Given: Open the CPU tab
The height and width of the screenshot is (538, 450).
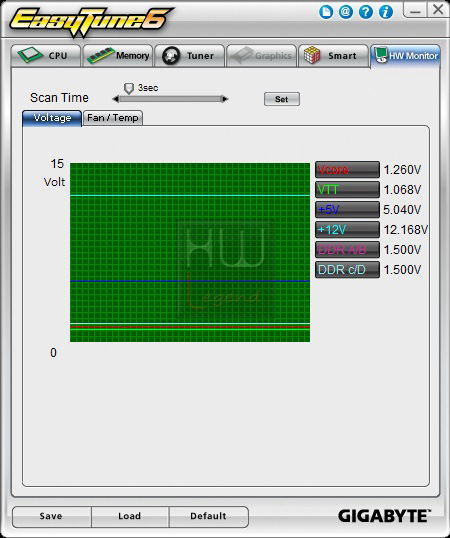Looking at the screenshot, I should click(46, 56).
